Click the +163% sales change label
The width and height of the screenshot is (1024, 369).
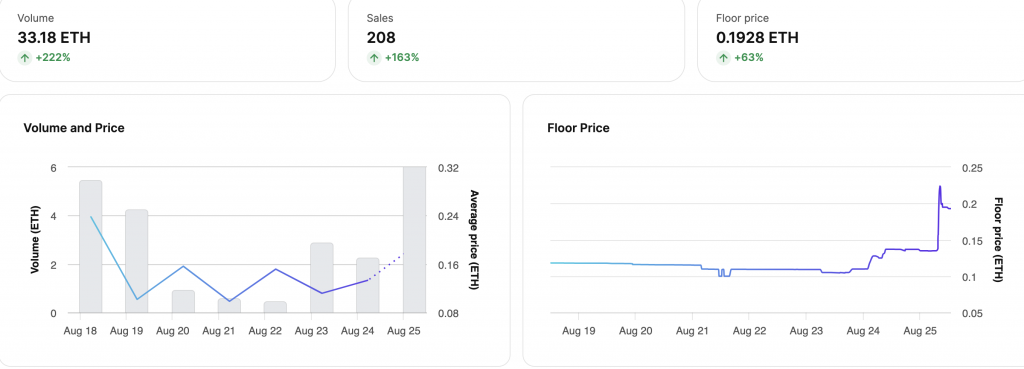402,57
